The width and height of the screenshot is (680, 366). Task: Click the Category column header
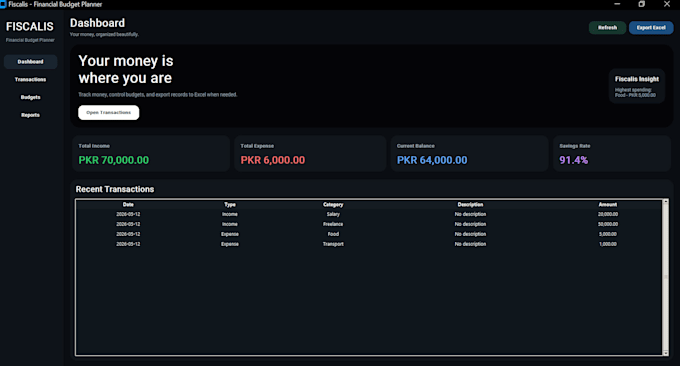click(333, 204)
